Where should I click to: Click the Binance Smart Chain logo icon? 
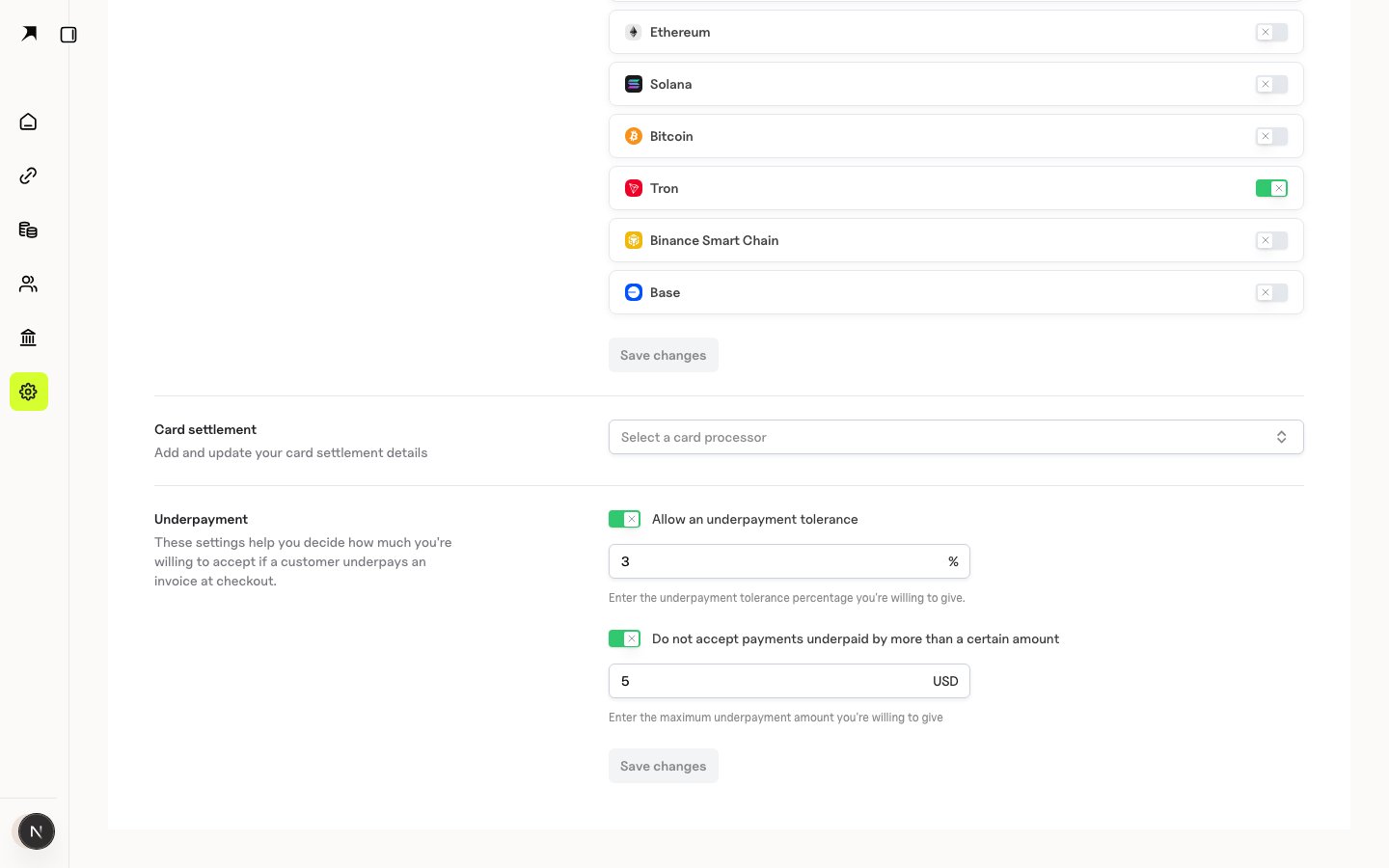click(x=634, y=240)
